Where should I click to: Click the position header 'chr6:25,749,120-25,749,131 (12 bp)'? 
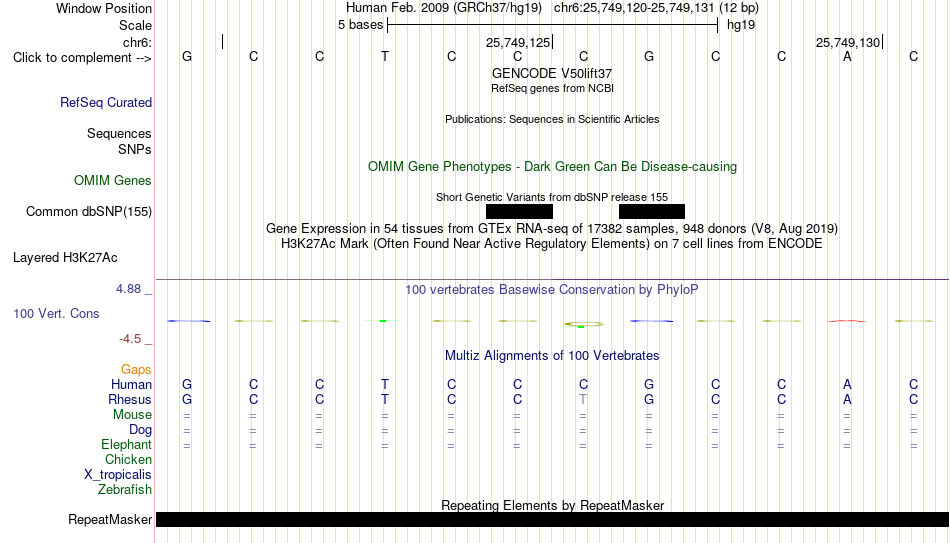click(x=656, y=8)
